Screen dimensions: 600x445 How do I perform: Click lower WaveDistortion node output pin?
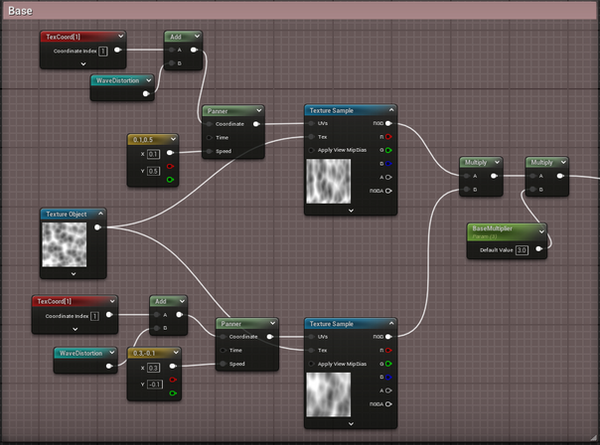(x=109, y=366)
